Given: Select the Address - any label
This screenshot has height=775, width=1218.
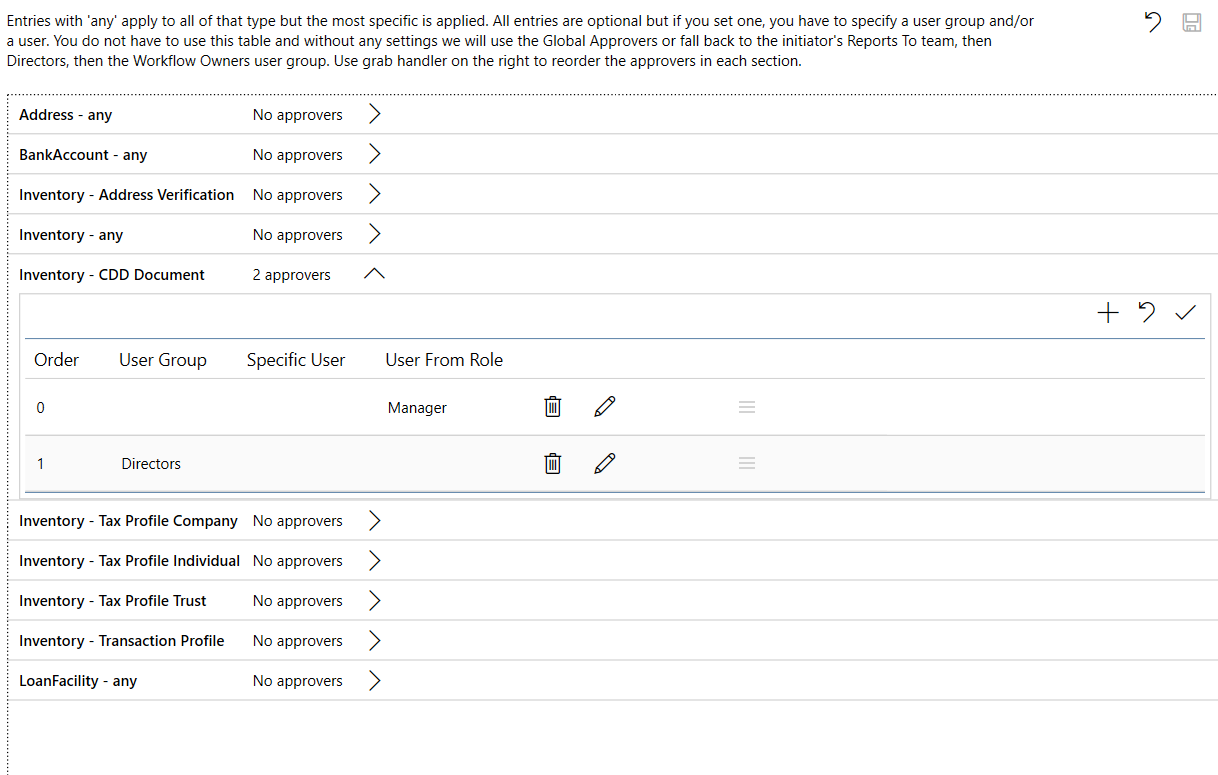Looking at the screenshot, I should coord(66,115).
